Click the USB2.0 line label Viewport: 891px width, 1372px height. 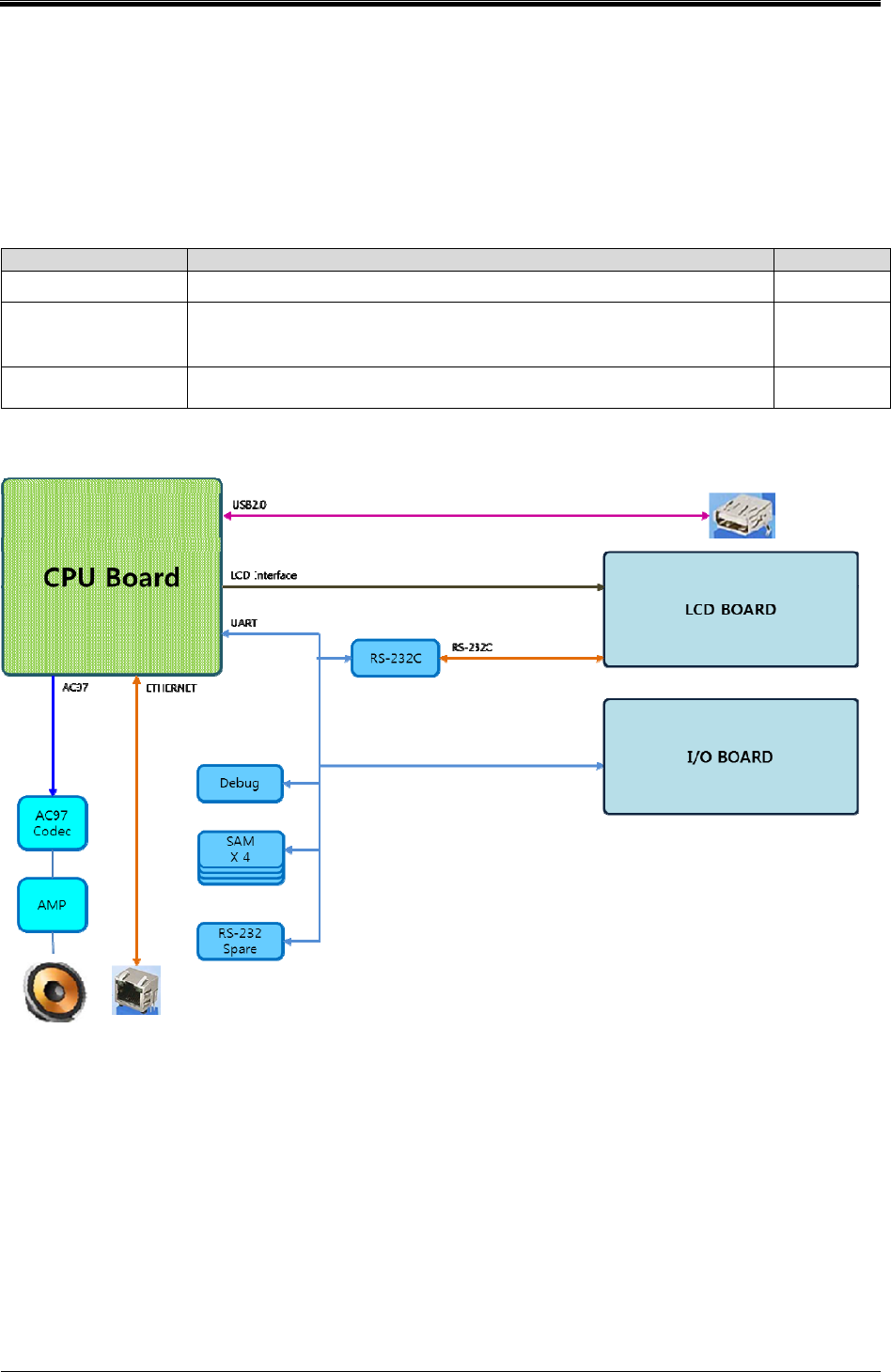(249, 505)
